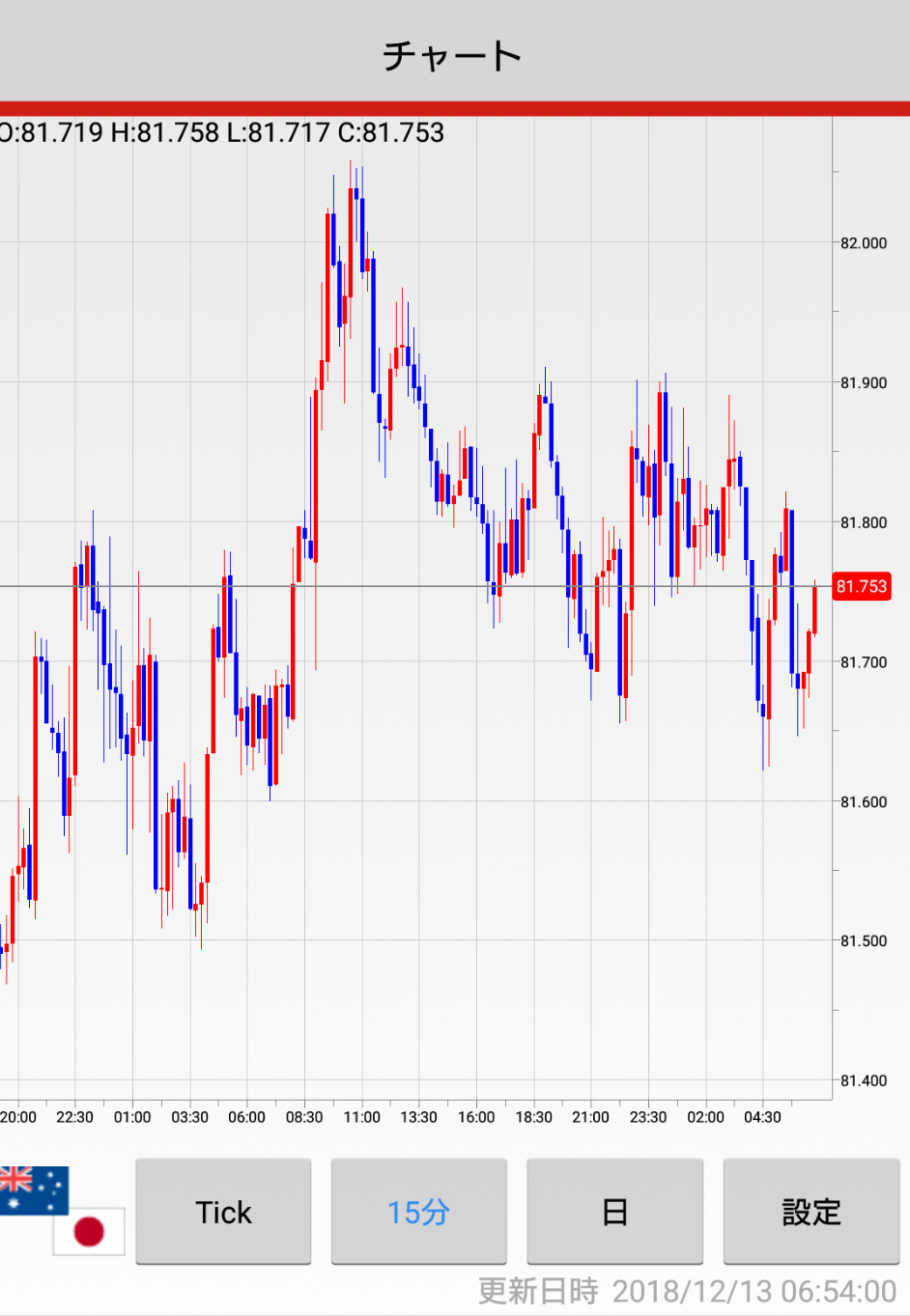This screenshot has width=910, height=1316.
Task: Tap the 更新日時 update timestamp
Action: tap(687, 1291)
